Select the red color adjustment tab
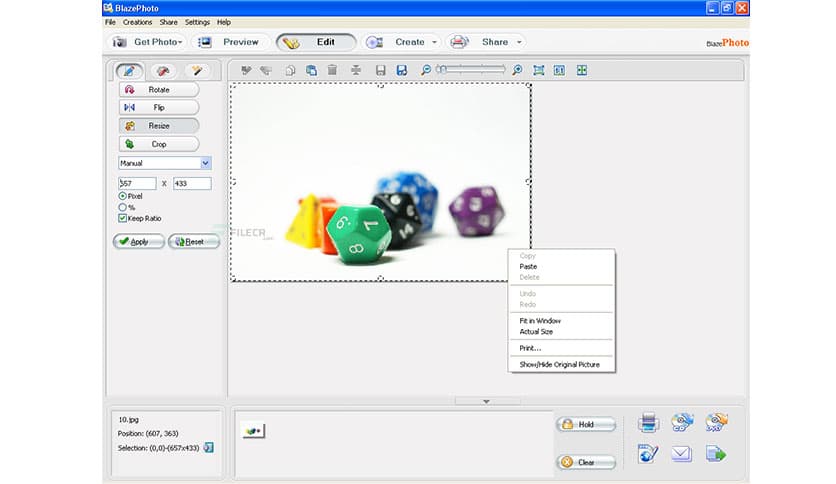 163,71
